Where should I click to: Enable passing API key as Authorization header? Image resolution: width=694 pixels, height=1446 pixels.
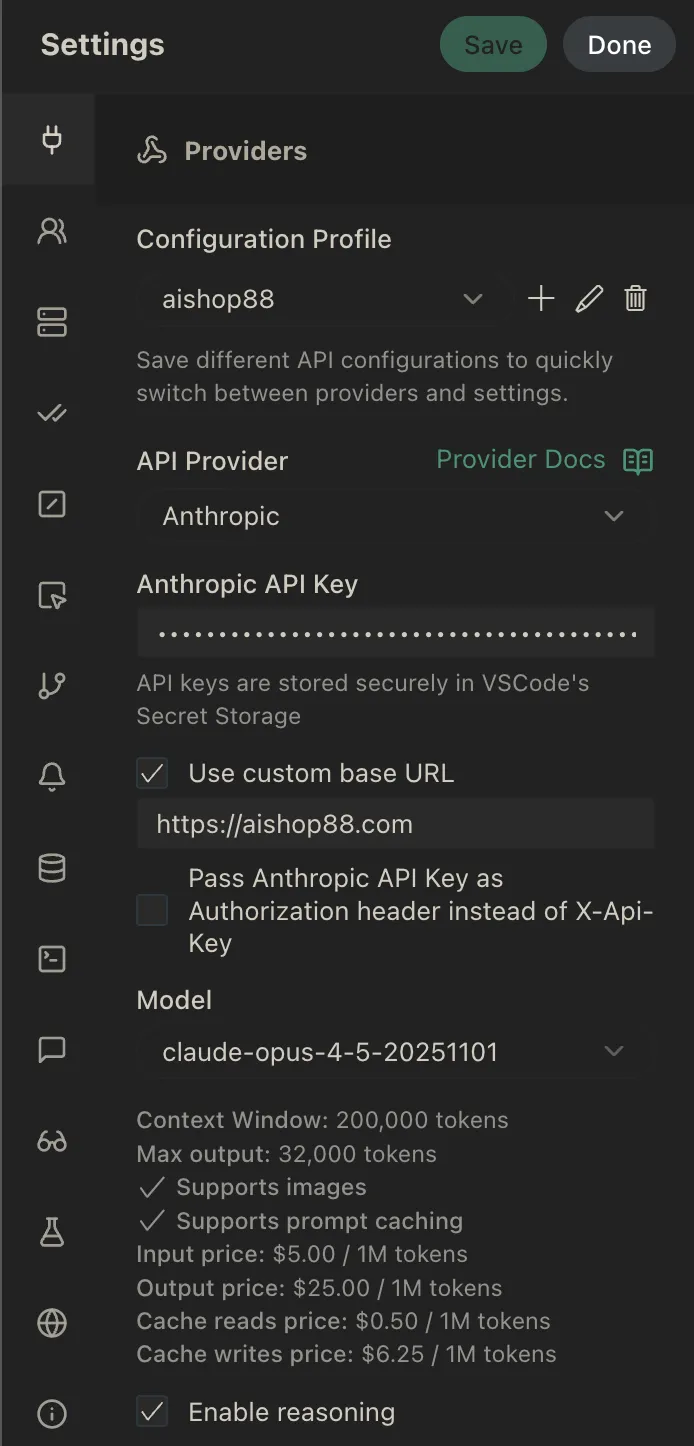(x=151, y=910)
